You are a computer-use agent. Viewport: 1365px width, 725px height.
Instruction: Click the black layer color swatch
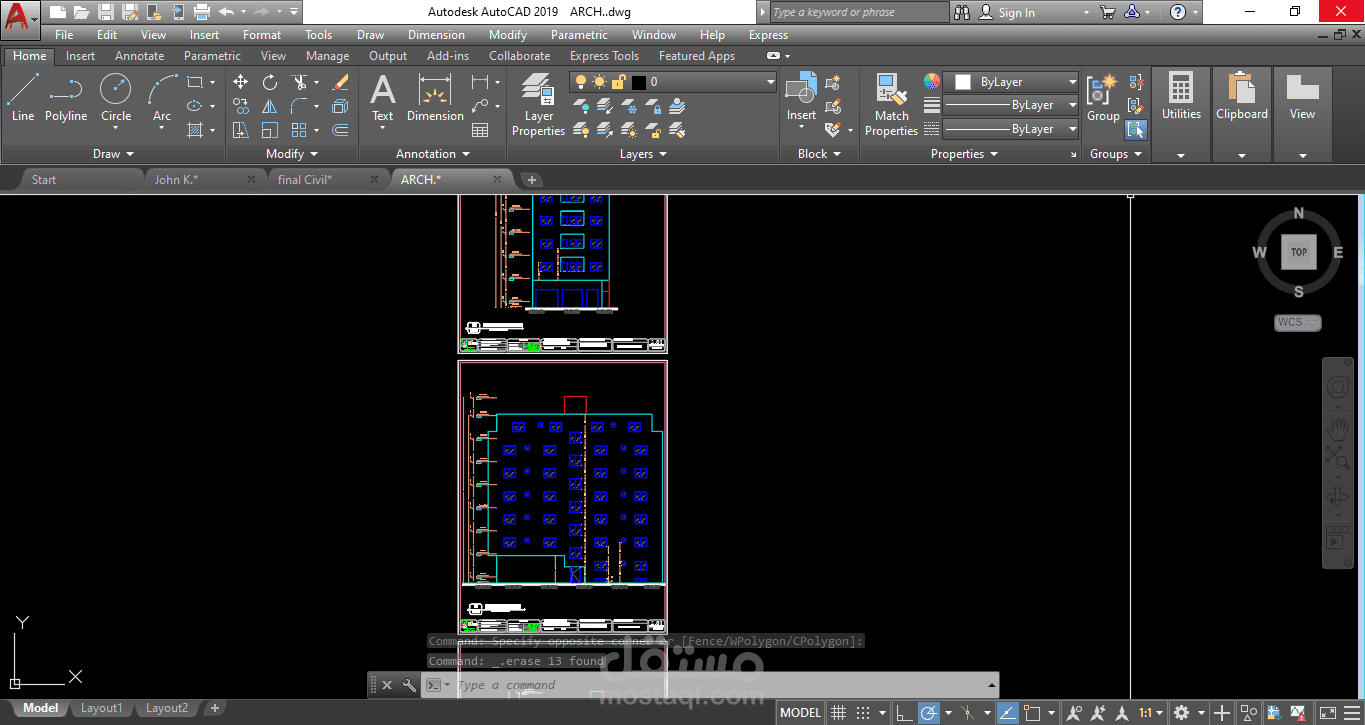coord(638,82)
